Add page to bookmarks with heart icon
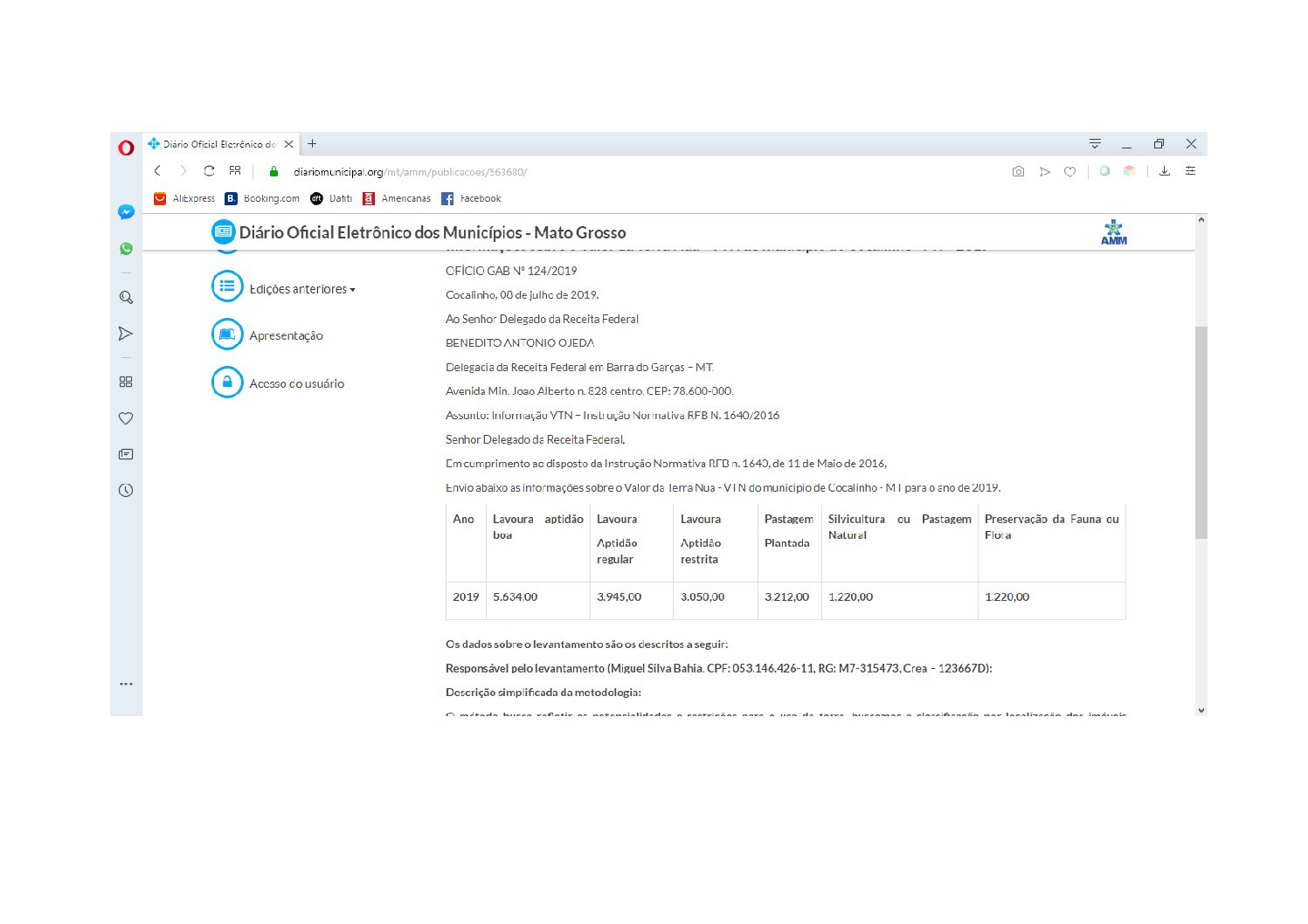1308x924 pixels. coord(1069,172)
